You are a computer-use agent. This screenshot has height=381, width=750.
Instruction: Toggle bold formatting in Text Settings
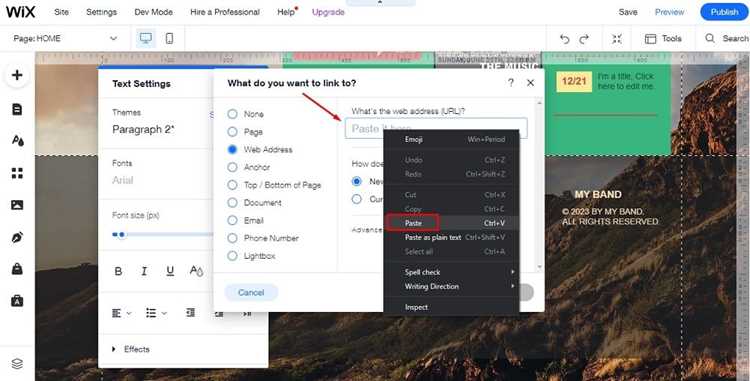[118, 271]
